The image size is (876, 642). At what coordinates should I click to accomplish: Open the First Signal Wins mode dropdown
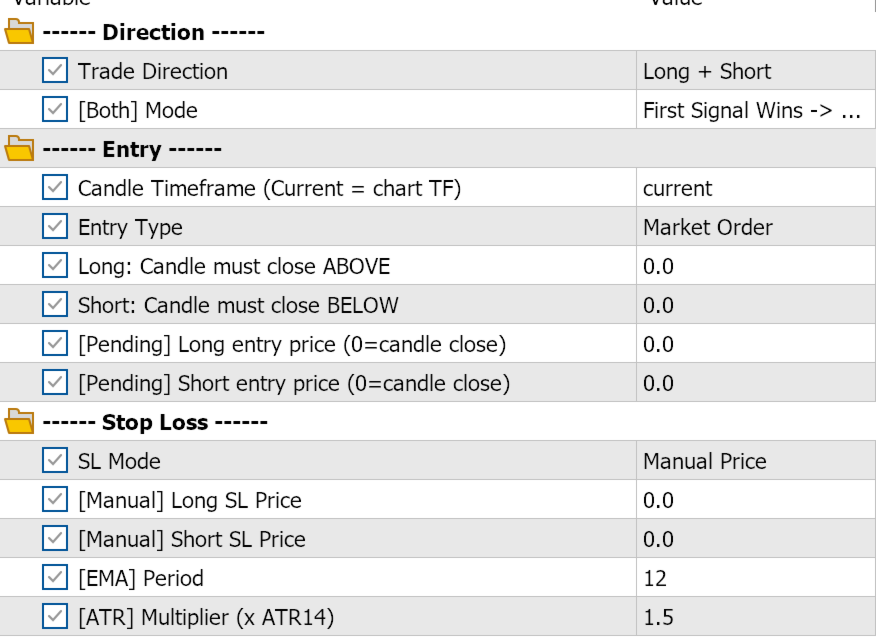coord(754,110)
